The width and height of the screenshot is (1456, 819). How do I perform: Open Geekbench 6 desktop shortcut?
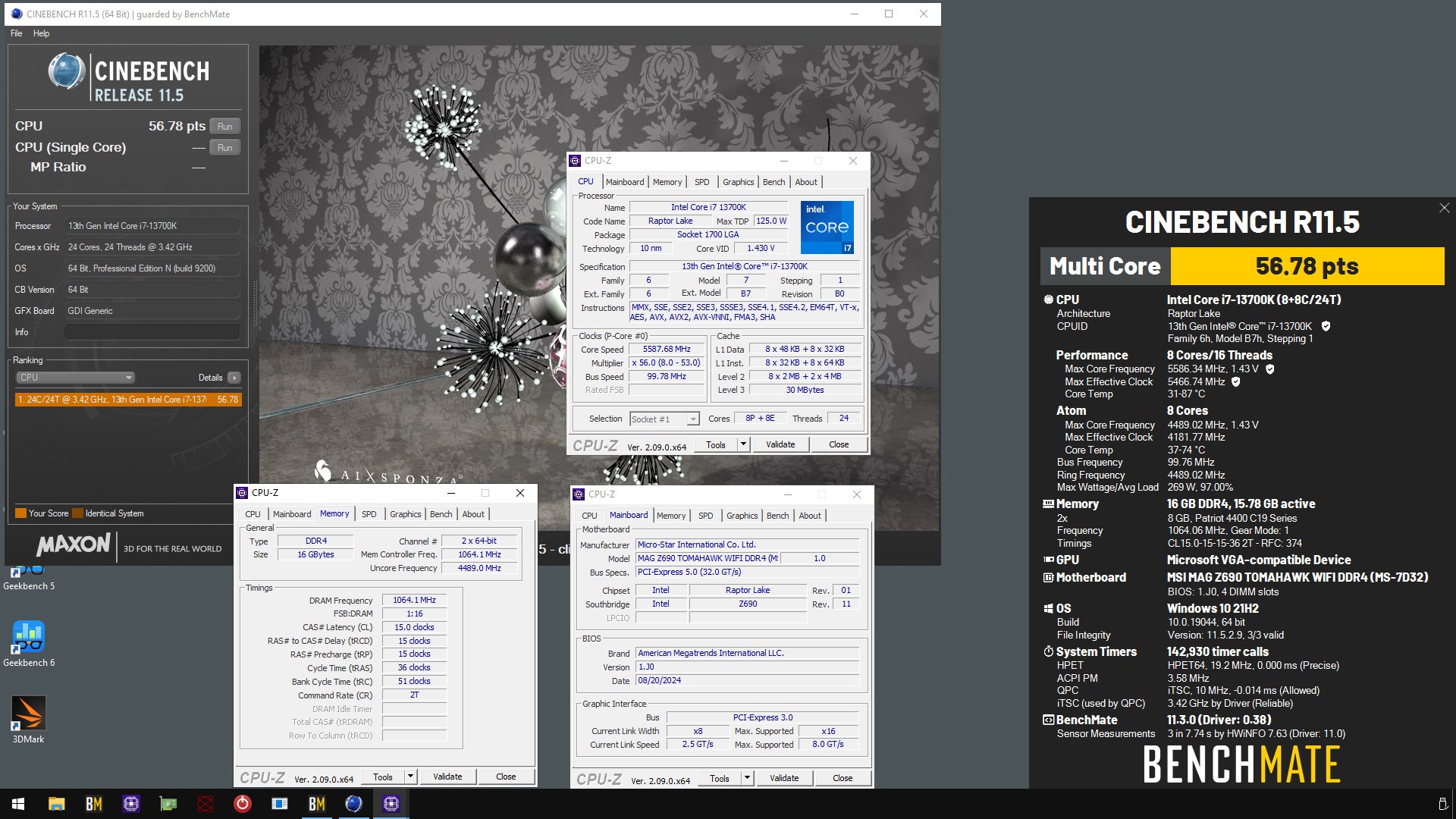28,644
